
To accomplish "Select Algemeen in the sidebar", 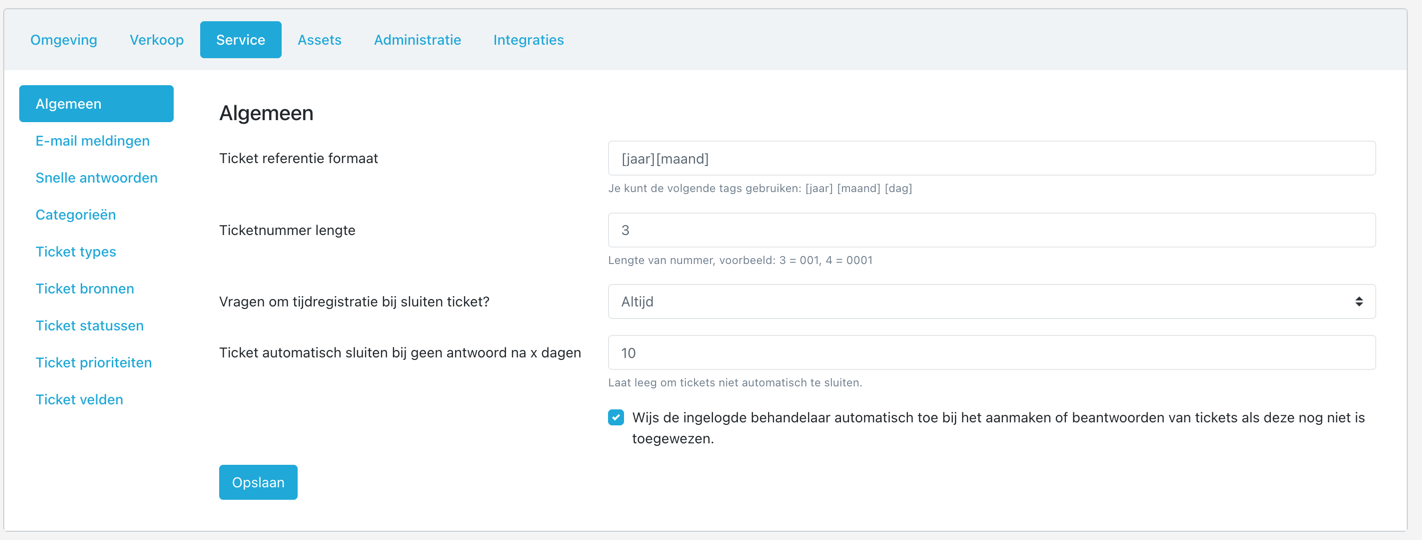I will [96, 104].
